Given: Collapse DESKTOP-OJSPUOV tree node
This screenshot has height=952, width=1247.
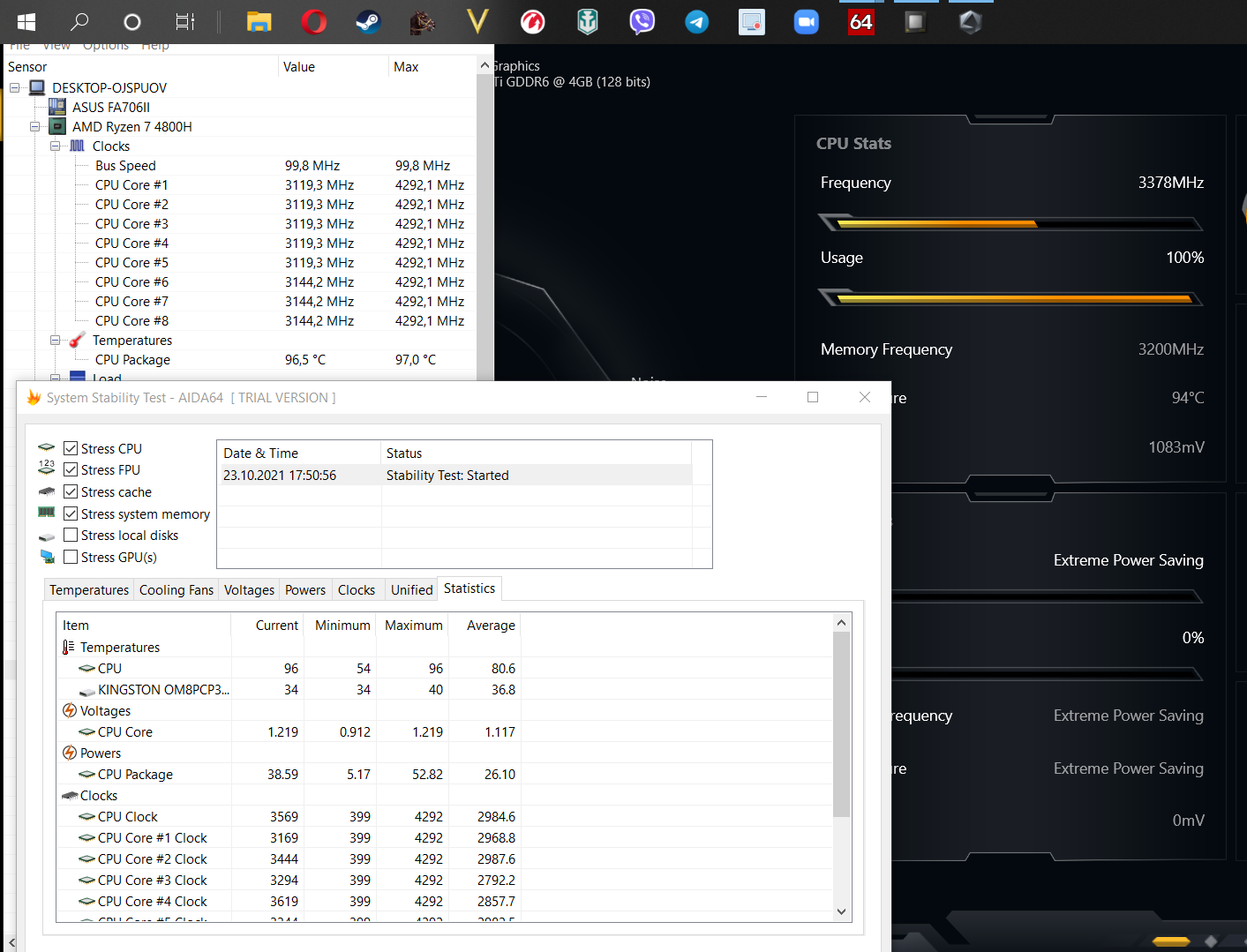Looking at the screenshot, I should pos(14,87).
